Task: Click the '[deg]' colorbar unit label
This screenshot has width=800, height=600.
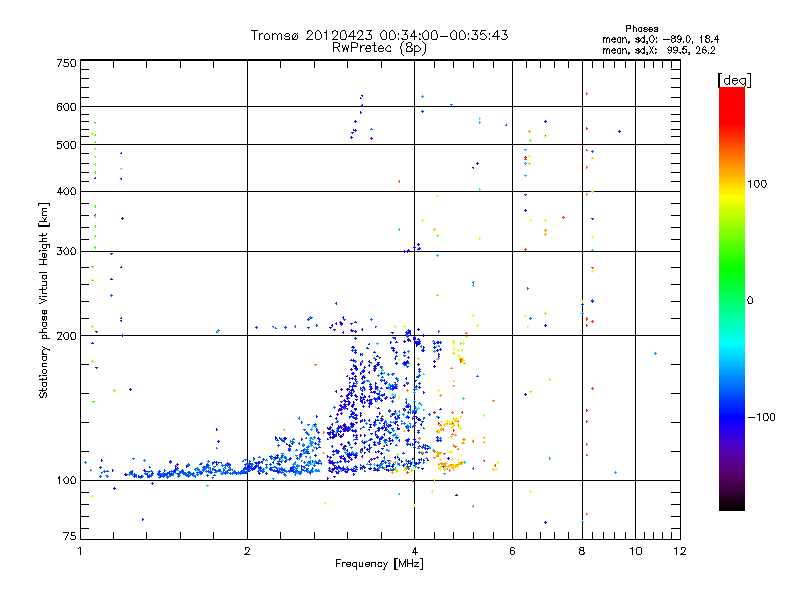Action: (734, 80)
